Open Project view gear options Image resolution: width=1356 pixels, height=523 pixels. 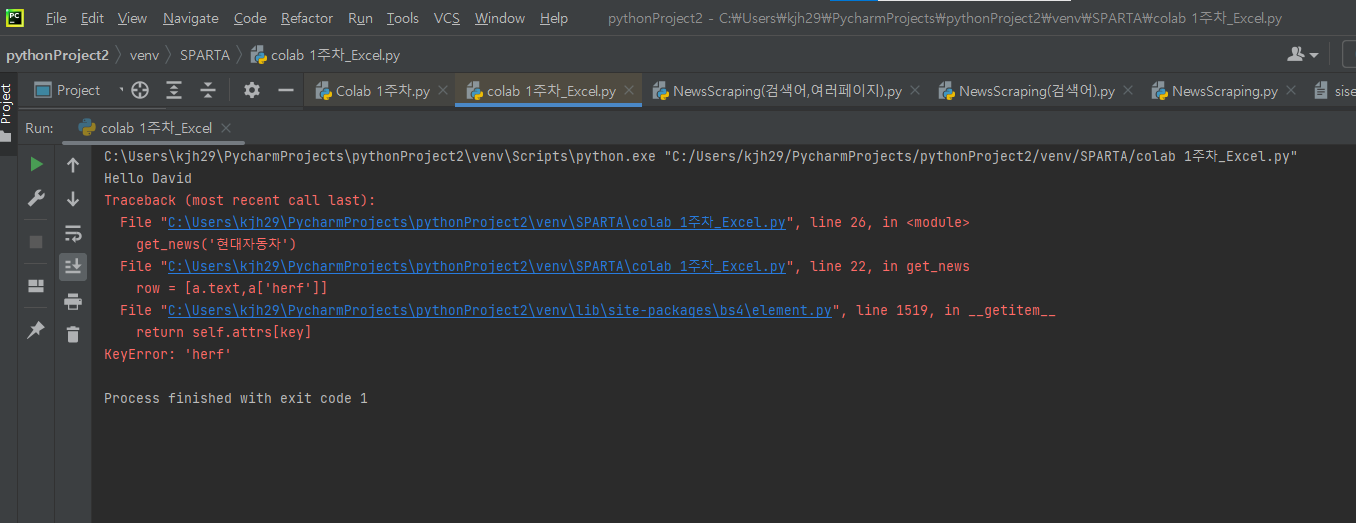point(252,90)
